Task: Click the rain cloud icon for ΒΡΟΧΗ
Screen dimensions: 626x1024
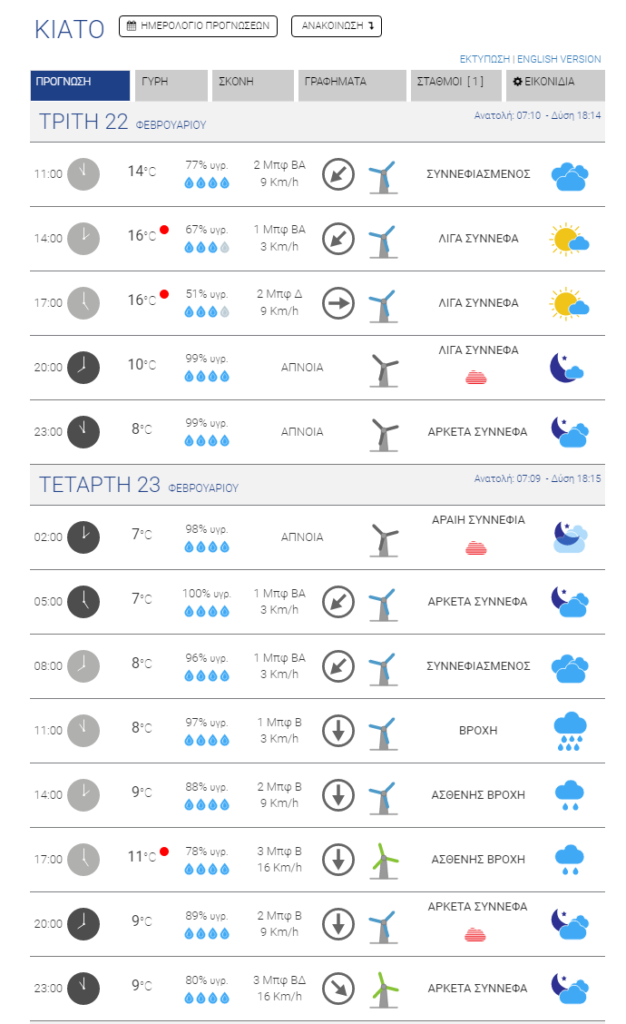Action: (x=570, y=731)
